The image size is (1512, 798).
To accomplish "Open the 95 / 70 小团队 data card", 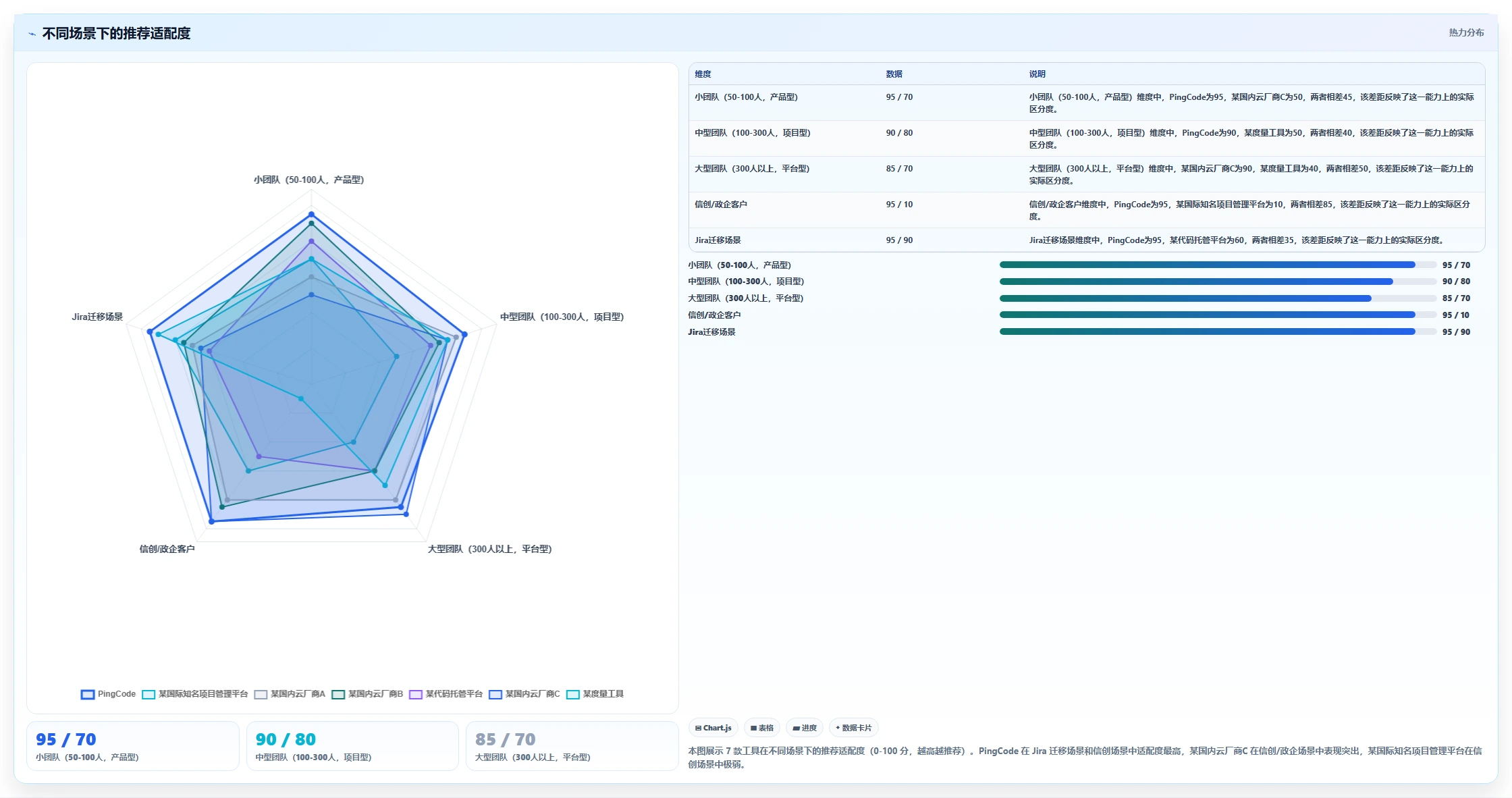I will [133, 746].
